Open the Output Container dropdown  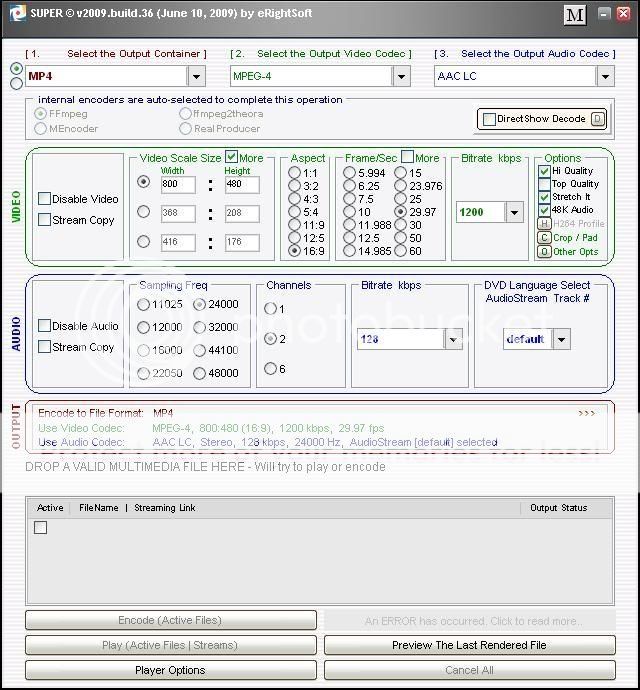(196, 76)
